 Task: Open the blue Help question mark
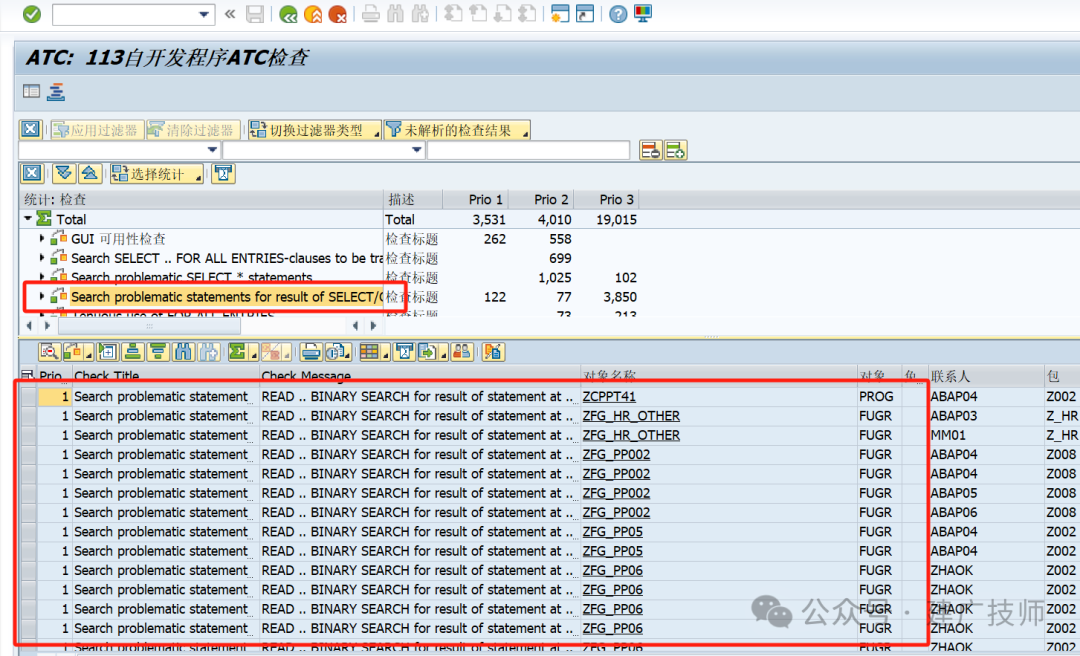click(x=618, y=14)
